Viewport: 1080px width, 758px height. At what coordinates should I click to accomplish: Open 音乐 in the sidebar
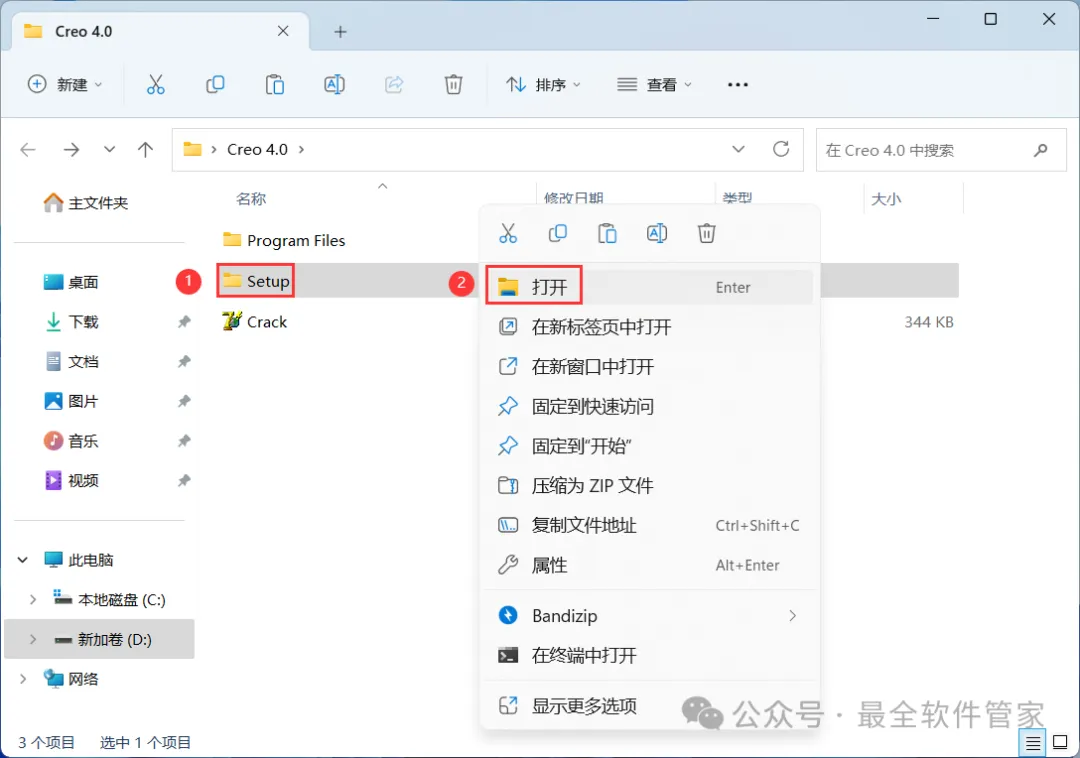pos(71,441)
